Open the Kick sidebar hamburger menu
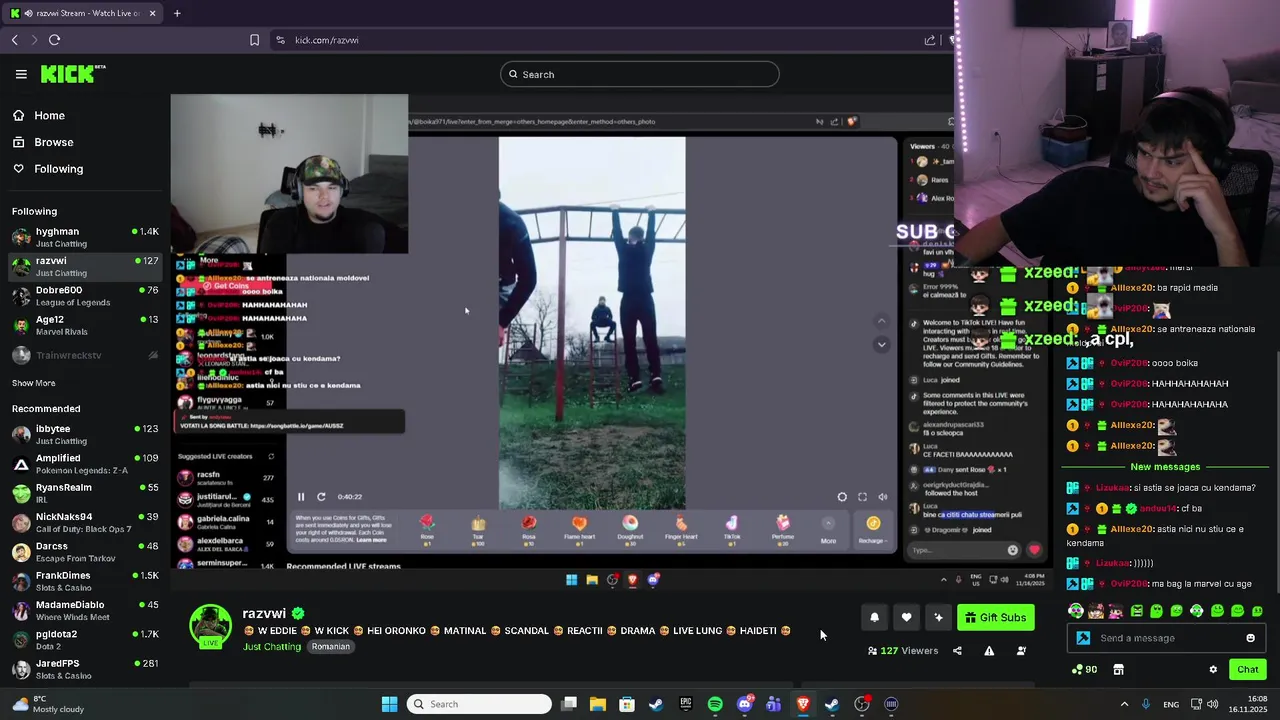This screenshot has height=720, width=1280. (x=21, y=74)
